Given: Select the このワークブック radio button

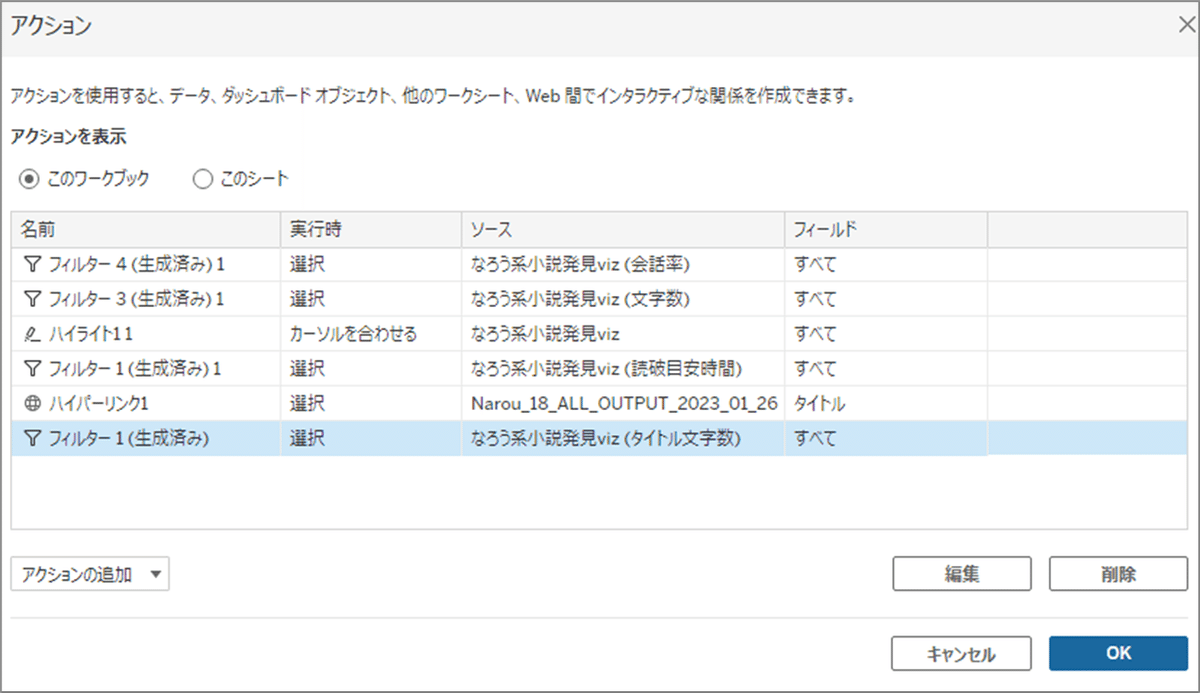Looking at the screenshot, I should click(x=30, y=179).
